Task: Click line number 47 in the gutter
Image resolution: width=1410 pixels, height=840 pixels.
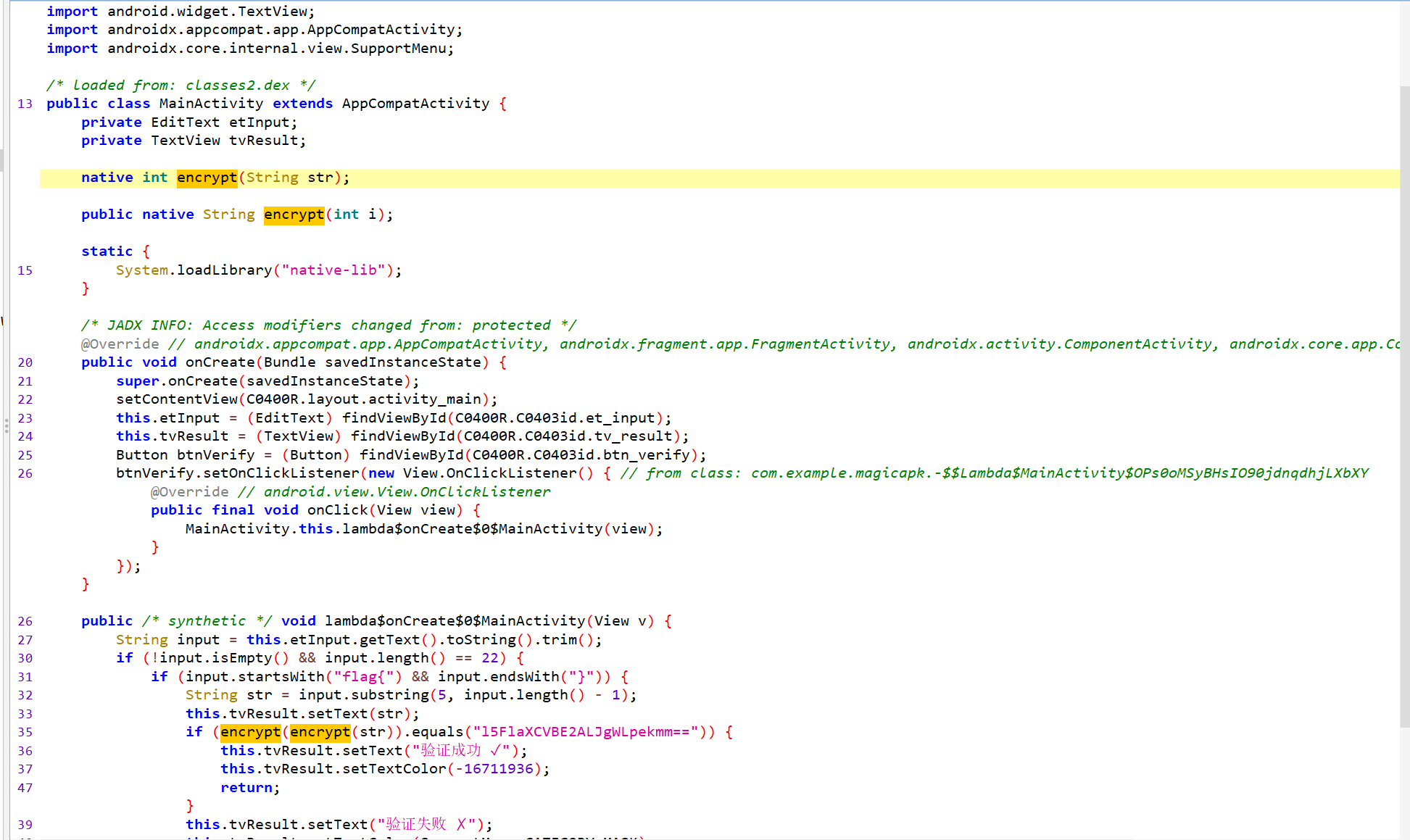Action: coord(25,788)
